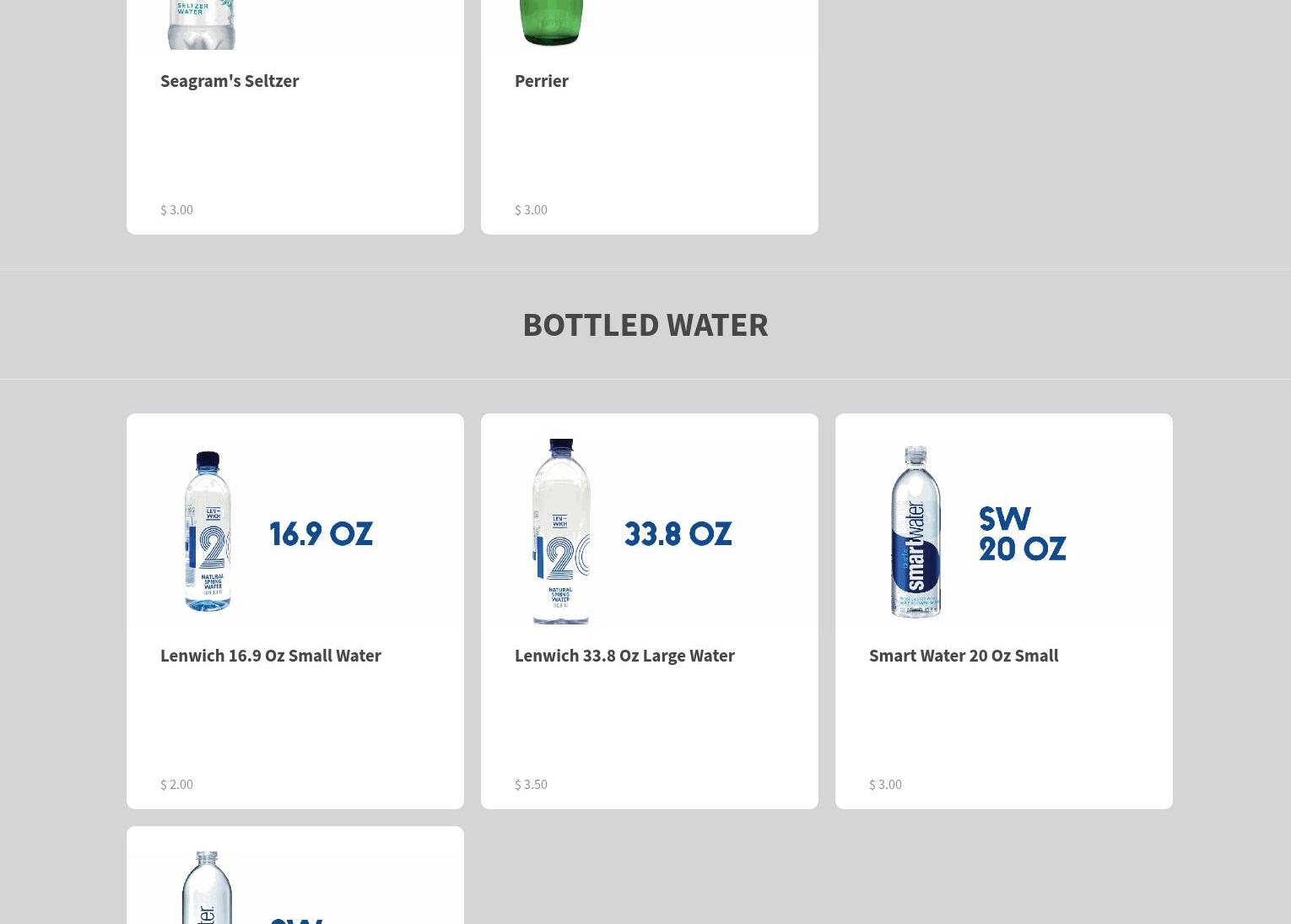Click the 16.9 OZ label graphic
The image size is (1291, 924).
(321, 534)
